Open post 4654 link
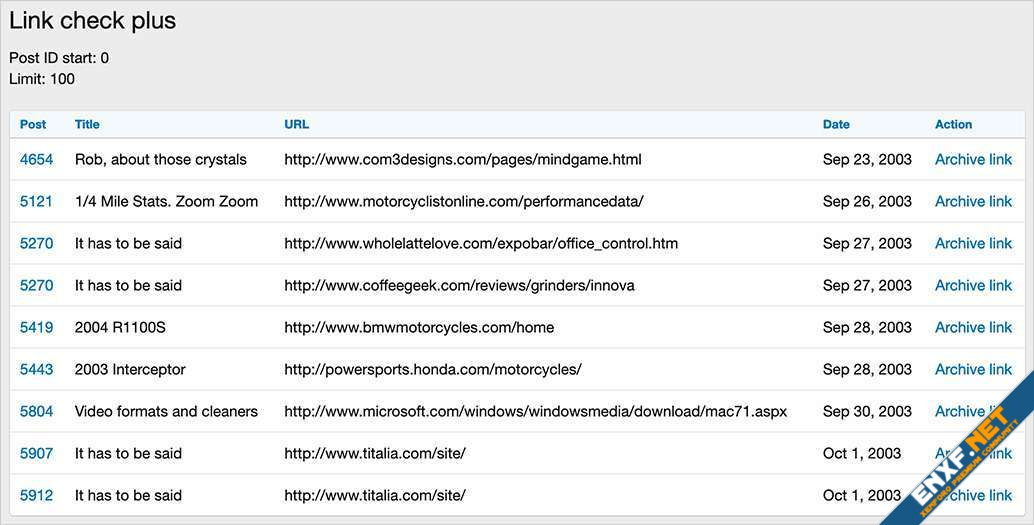1034x525 pixels. click(36, 159)
